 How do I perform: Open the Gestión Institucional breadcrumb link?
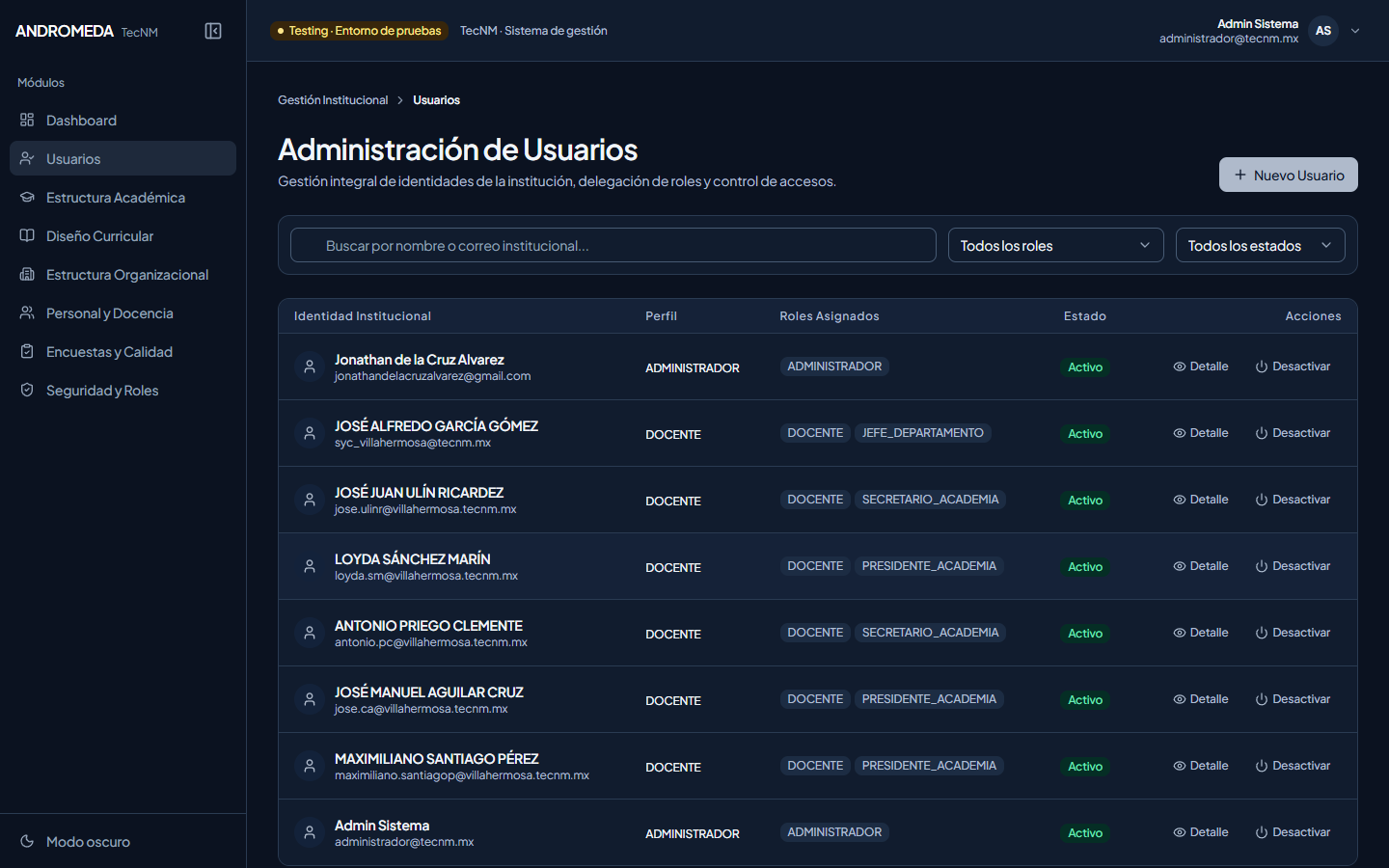[x=333, y=100]
